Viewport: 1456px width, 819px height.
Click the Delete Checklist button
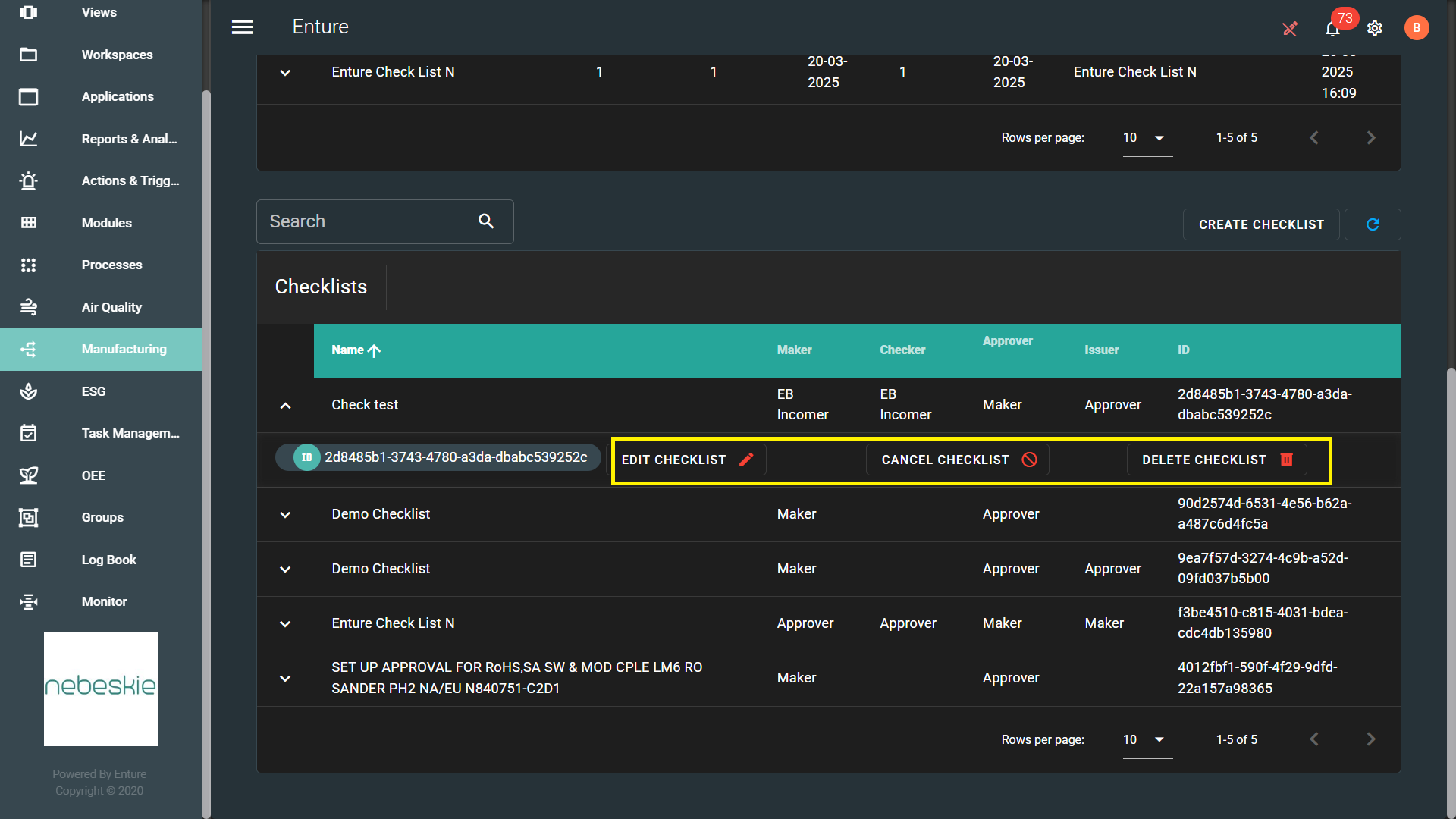point(1216,460)
